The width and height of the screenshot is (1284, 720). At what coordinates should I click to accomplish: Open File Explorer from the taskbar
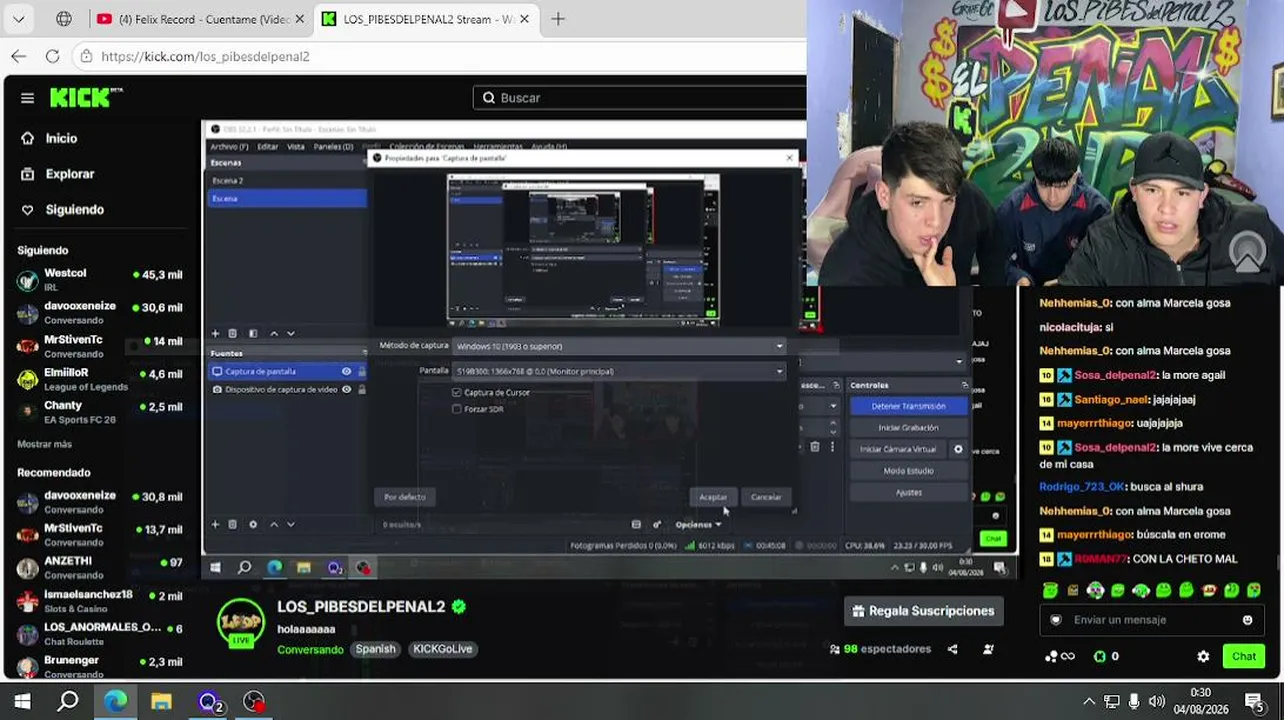tap(161, 701)
